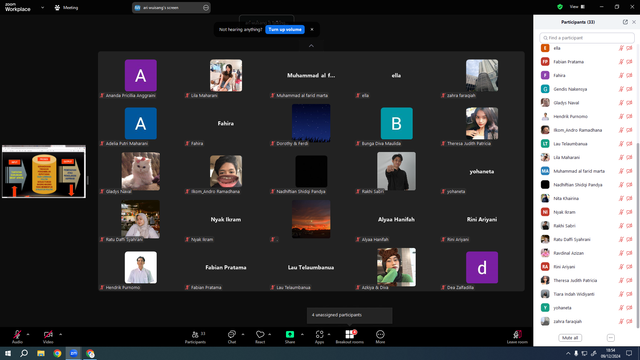Select Ravdinal Azizan in participant list
This screenshot has width=640, height=360.
pos(587,253)
